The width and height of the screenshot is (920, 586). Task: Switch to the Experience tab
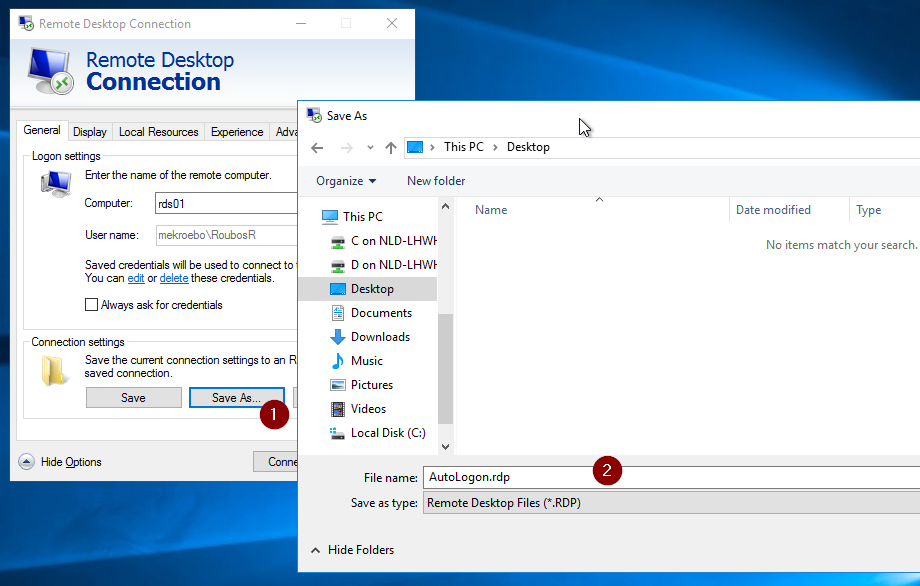[x=236, y=131]
